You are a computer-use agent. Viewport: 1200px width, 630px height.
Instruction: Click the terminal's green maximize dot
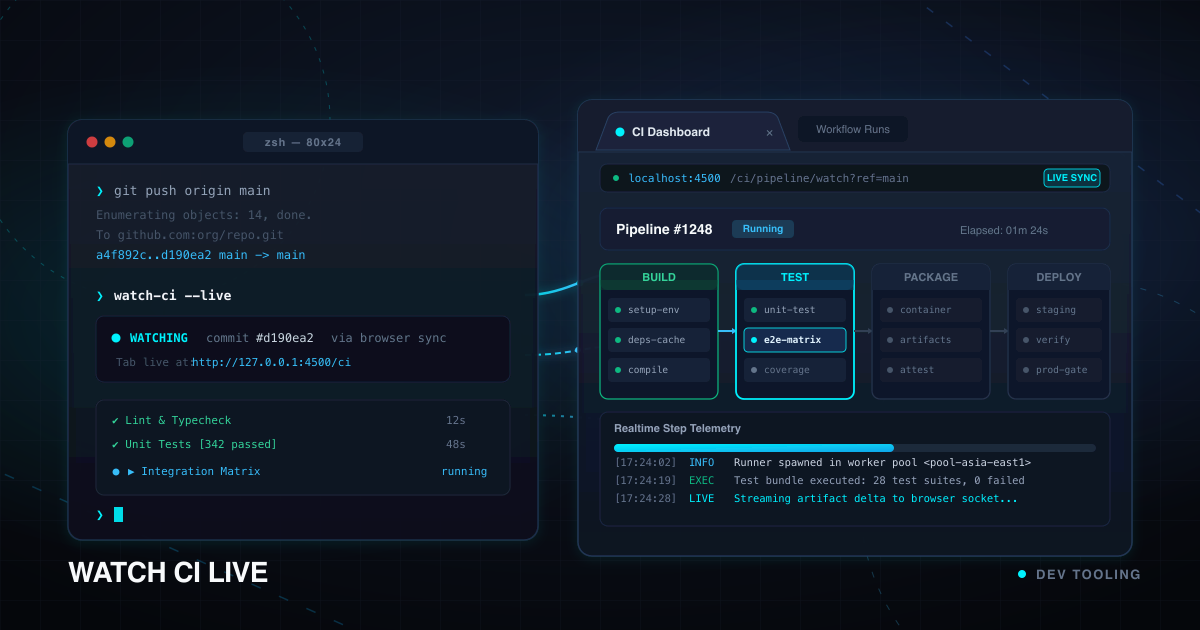pos(128,142)
